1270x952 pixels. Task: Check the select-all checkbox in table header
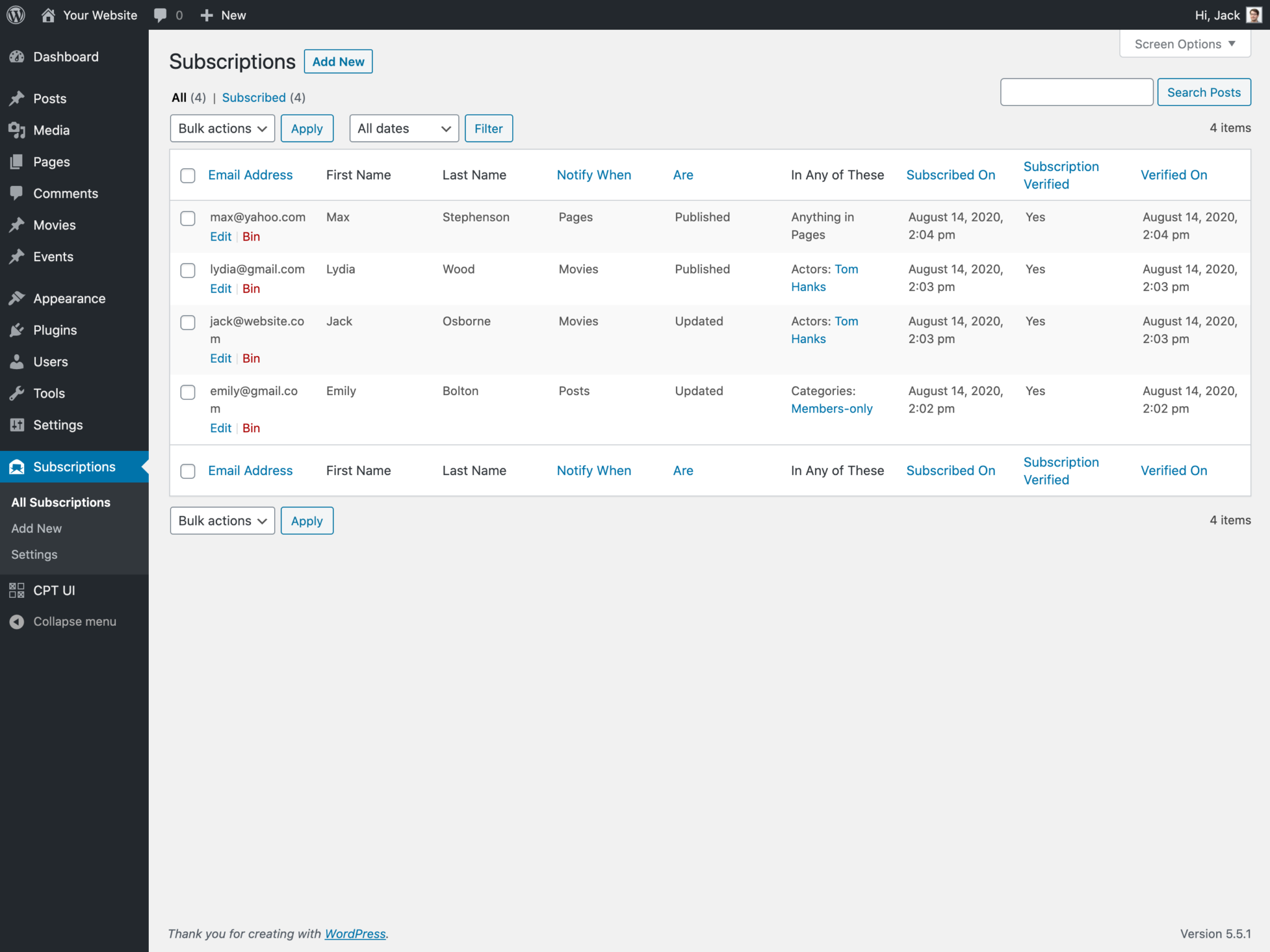pos(188,176)
